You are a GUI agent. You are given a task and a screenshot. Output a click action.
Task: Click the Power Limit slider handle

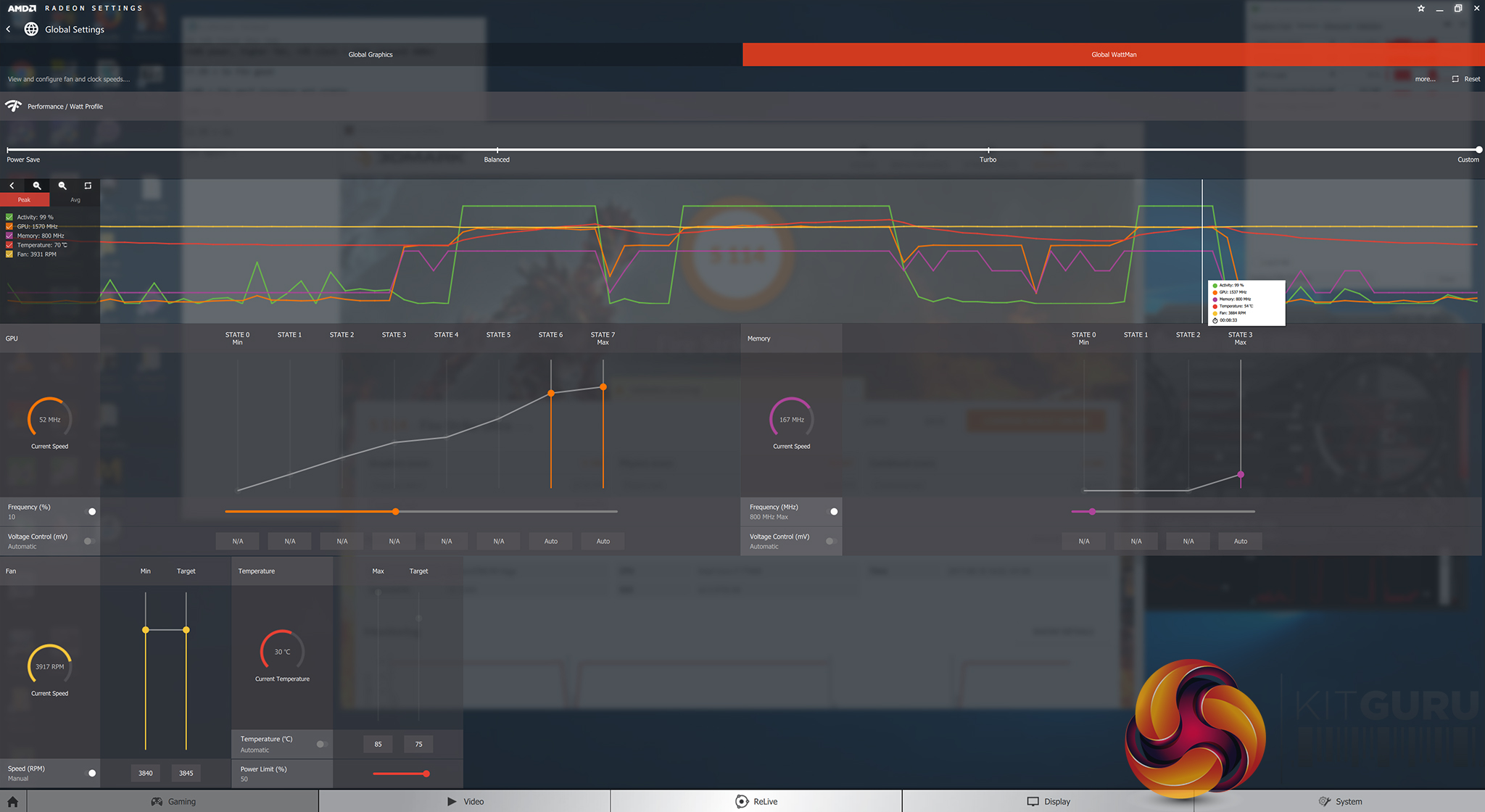click(426, 774)
